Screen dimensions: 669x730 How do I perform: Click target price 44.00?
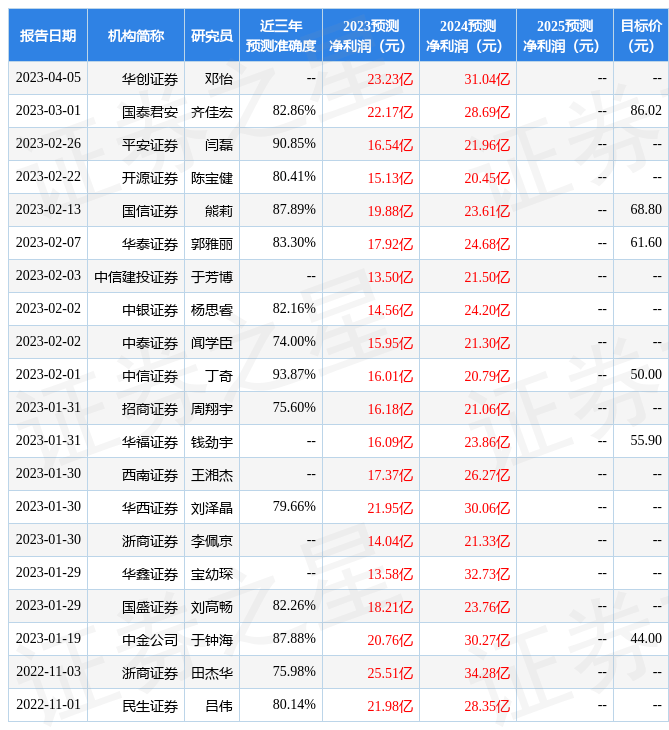click(646, 639)
